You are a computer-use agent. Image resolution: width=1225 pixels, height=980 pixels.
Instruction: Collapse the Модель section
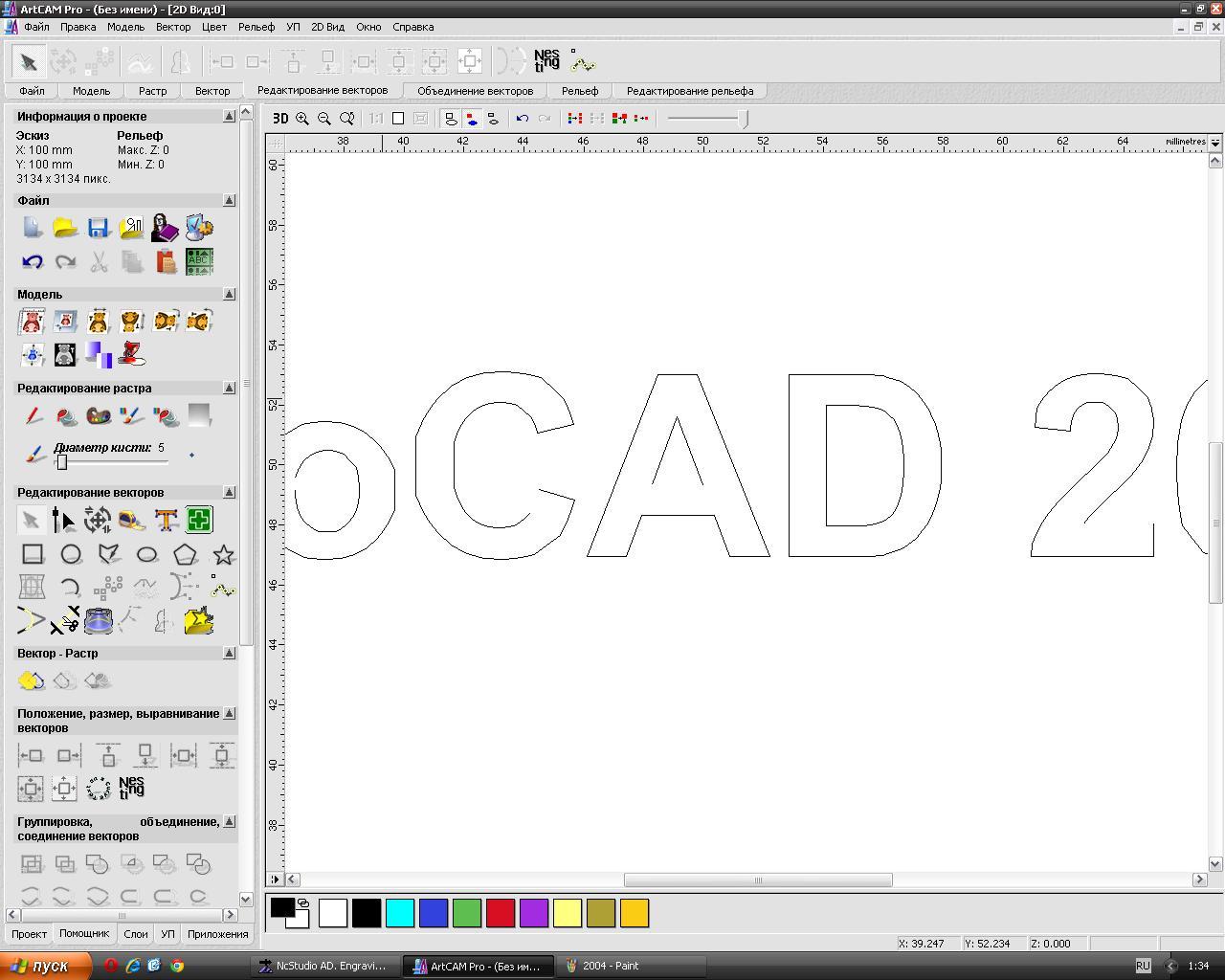coord(229,294)
